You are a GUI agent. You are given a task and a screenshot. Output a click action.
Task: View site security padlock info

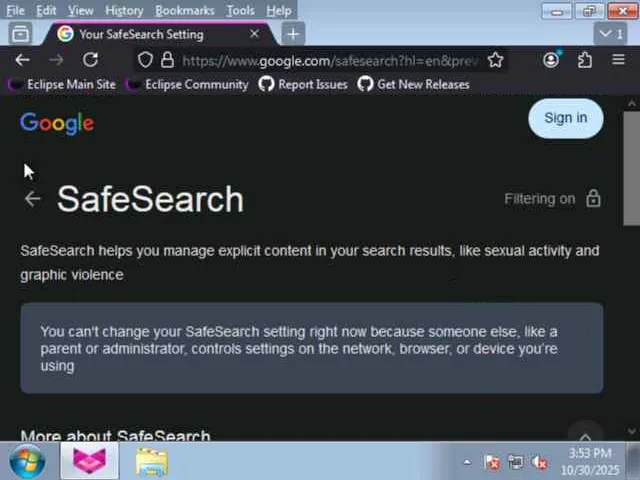pyautogui.click(x=167, y=60)
